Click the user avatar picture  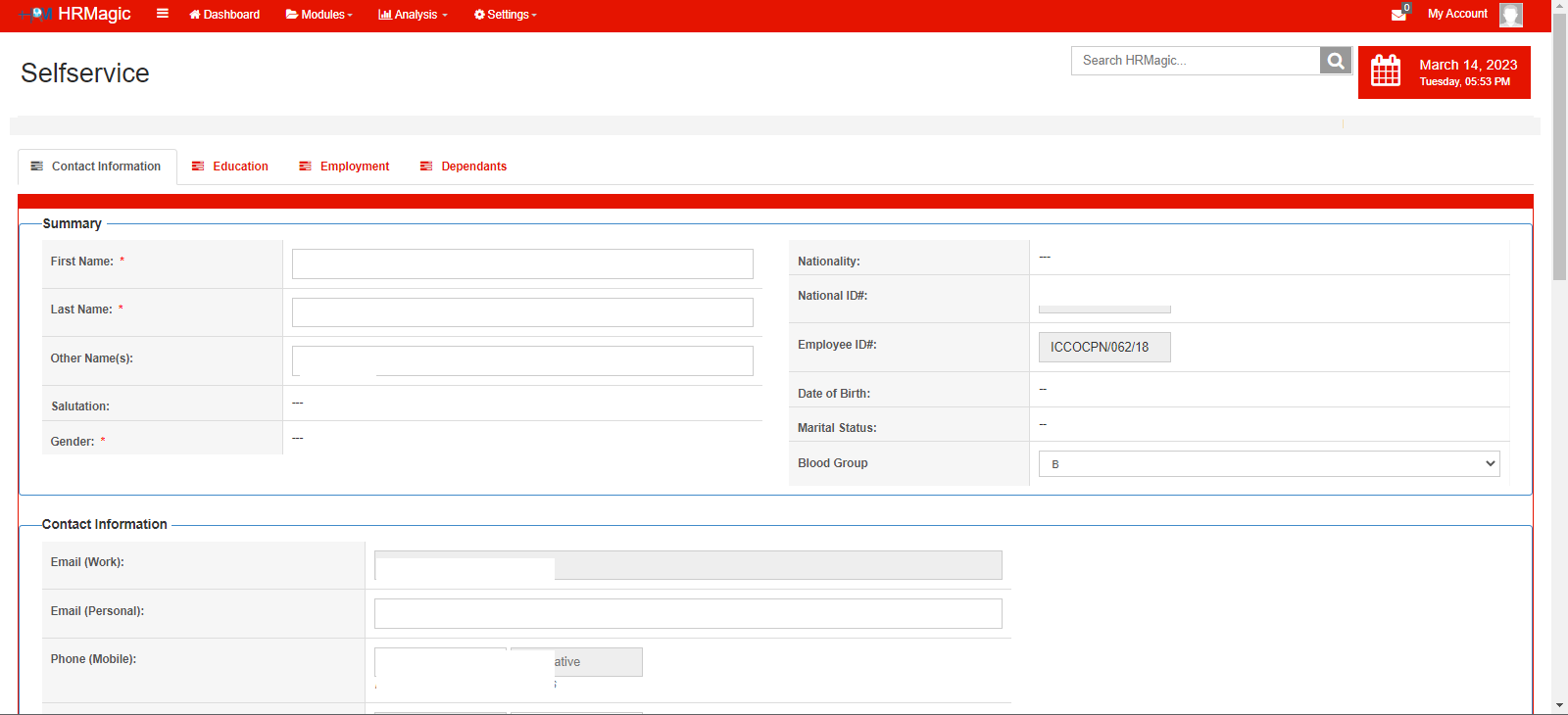pos(1510,15)
